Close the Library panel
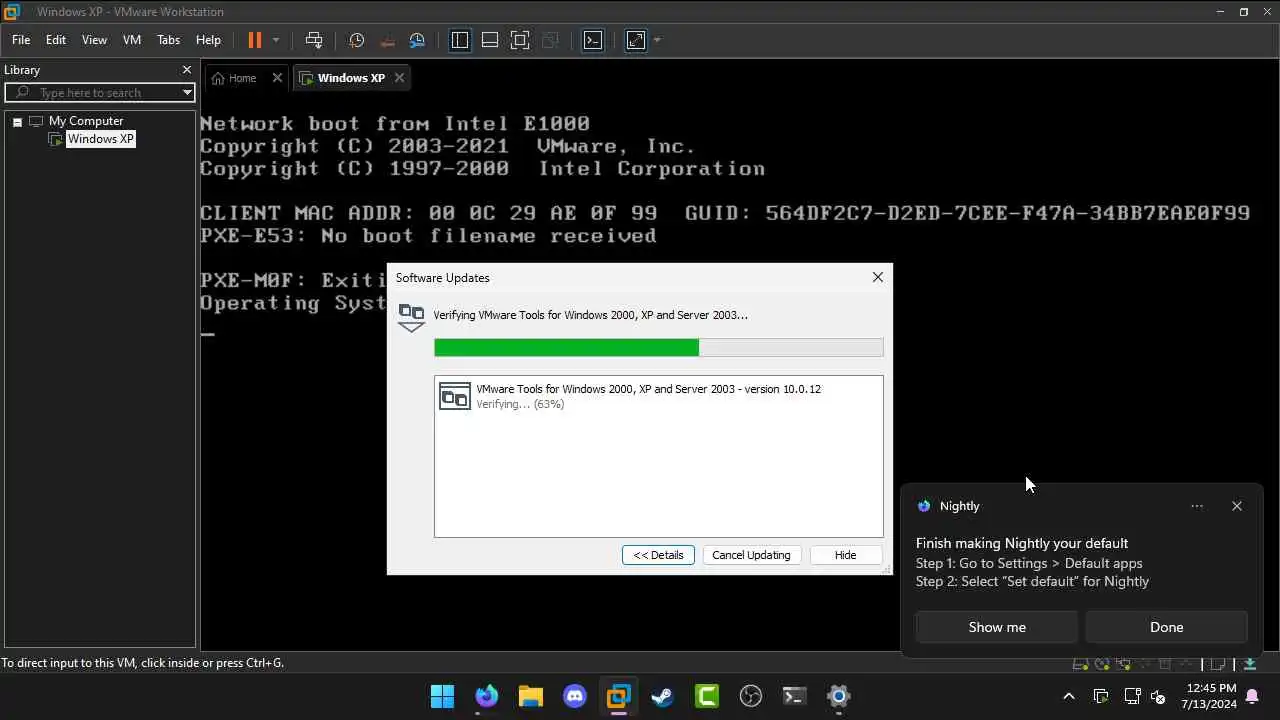This screenshot has height=720, width=1280. [x=186, y=70]
